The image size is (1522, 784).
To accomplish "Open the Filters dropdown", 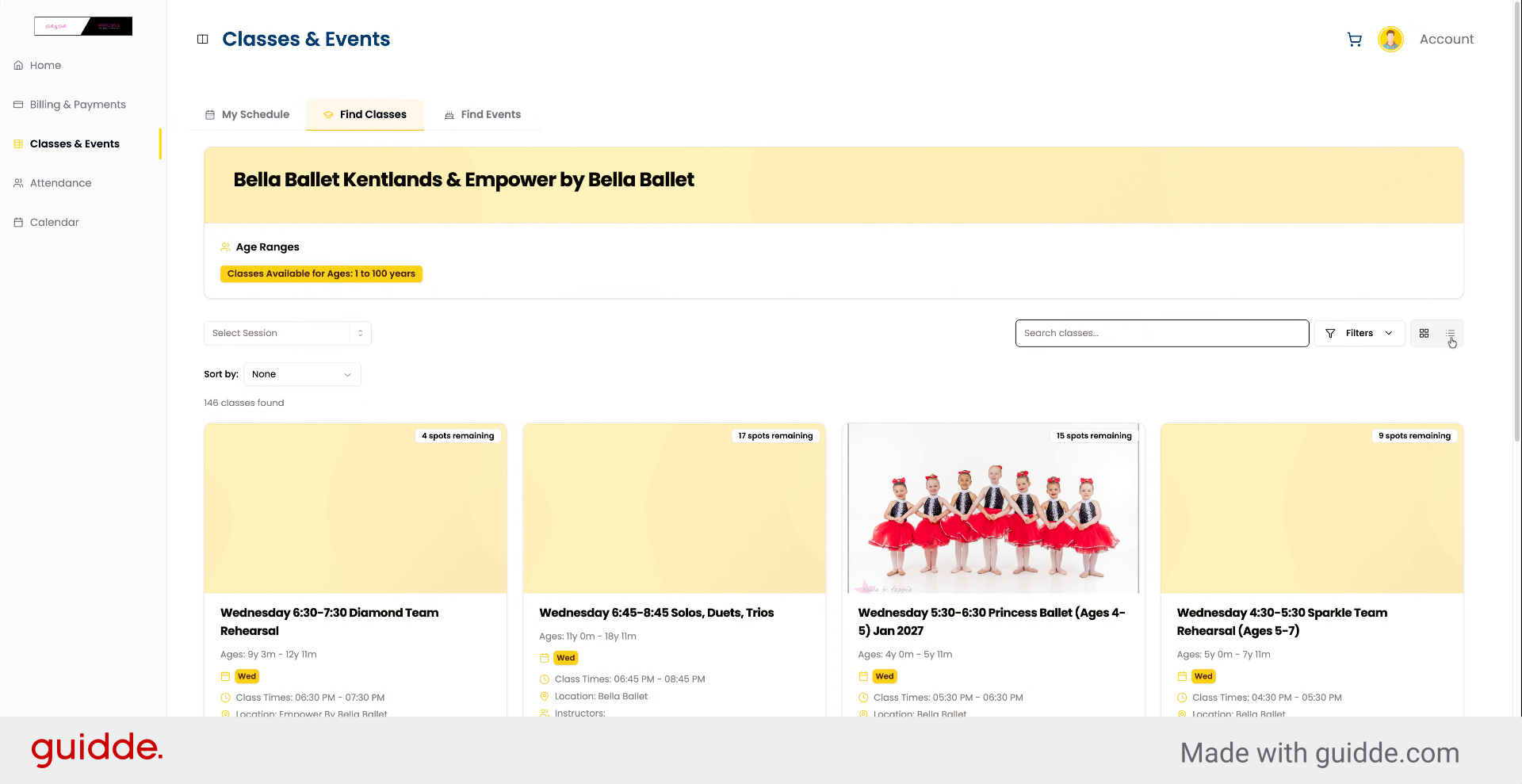I will (x=1359, y=334).
